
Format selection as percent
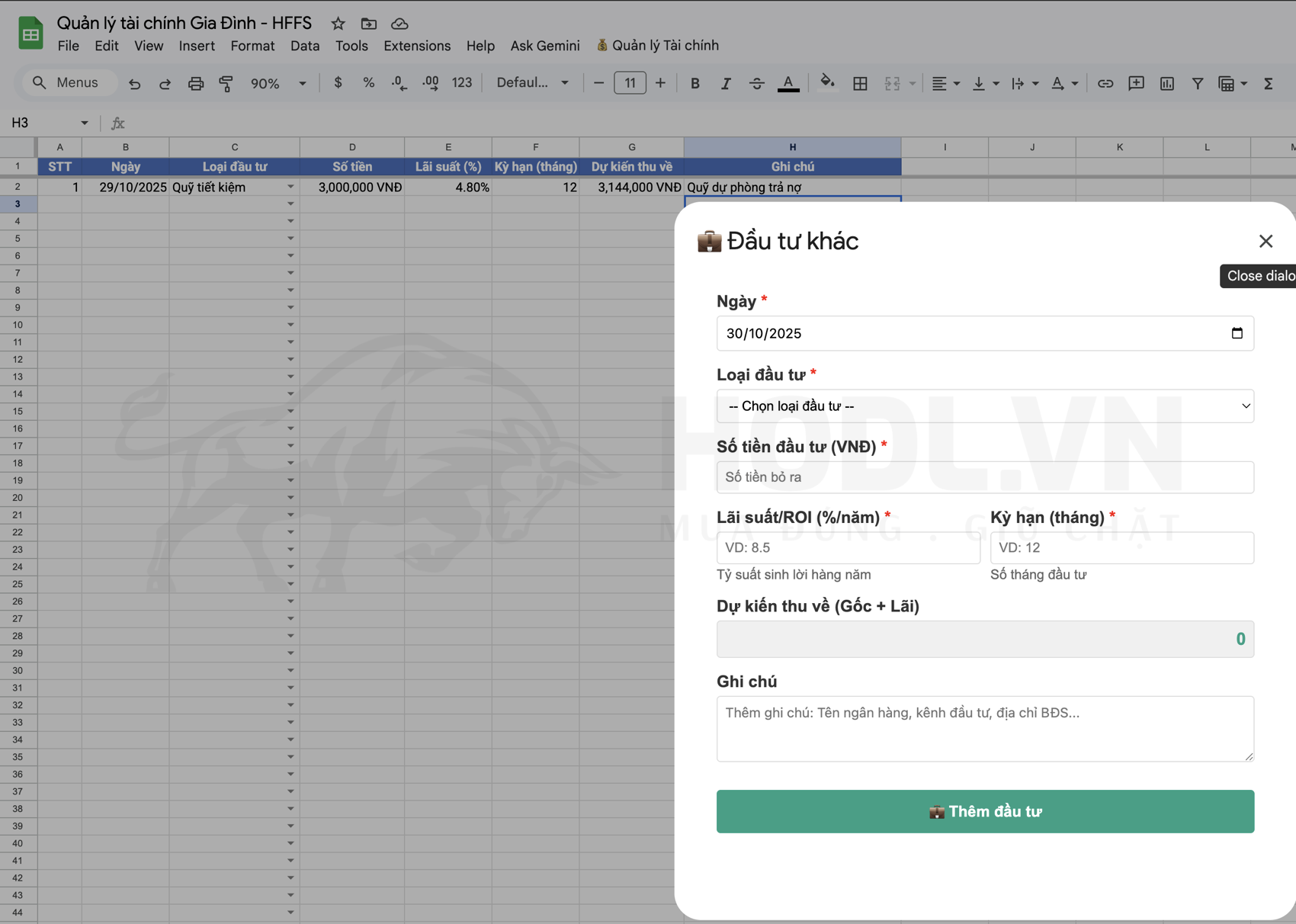tap(368, 83)
